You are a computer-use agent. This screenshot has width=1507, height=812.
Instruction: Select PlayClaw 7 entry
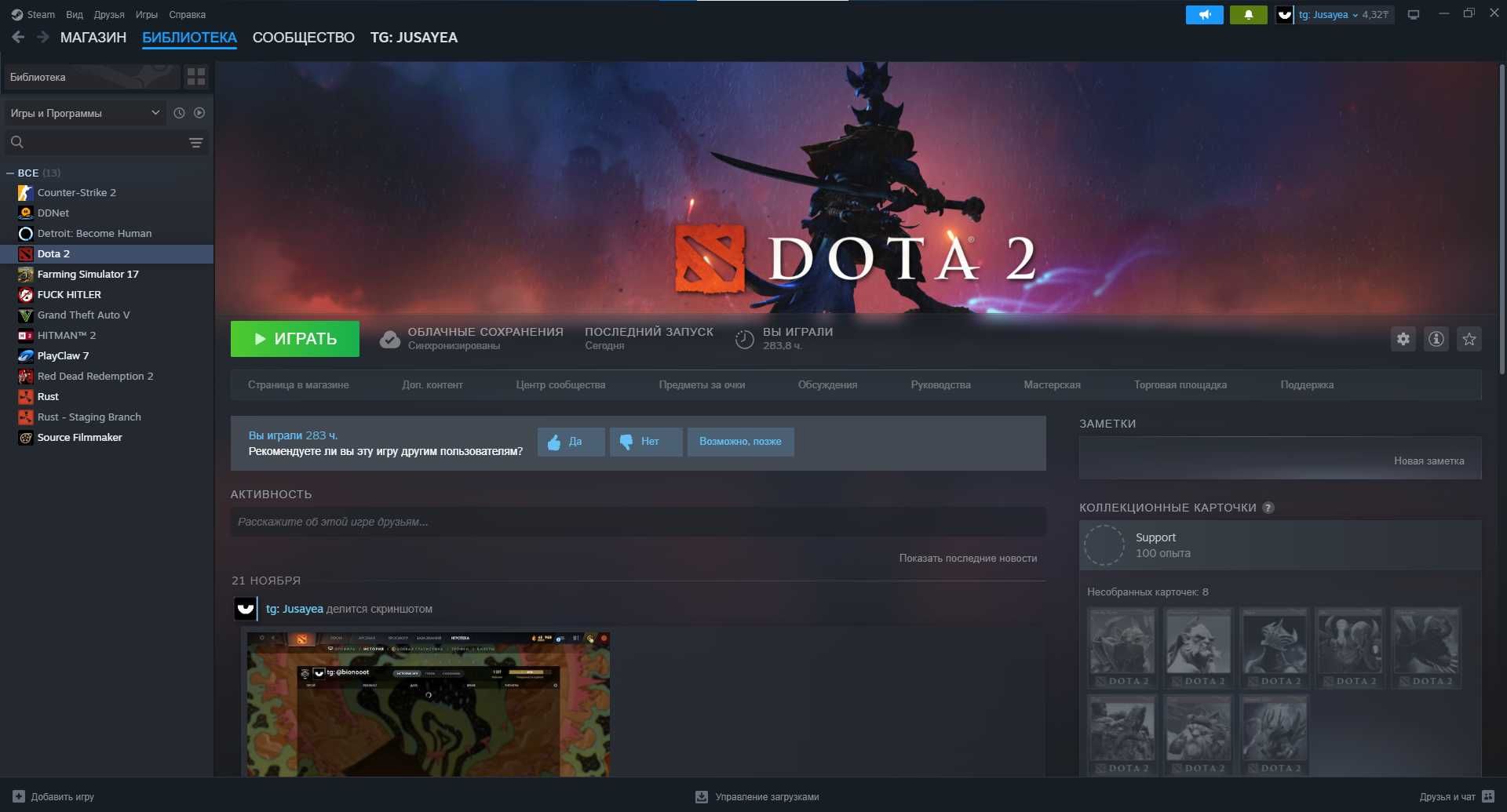tap(107, 355)
